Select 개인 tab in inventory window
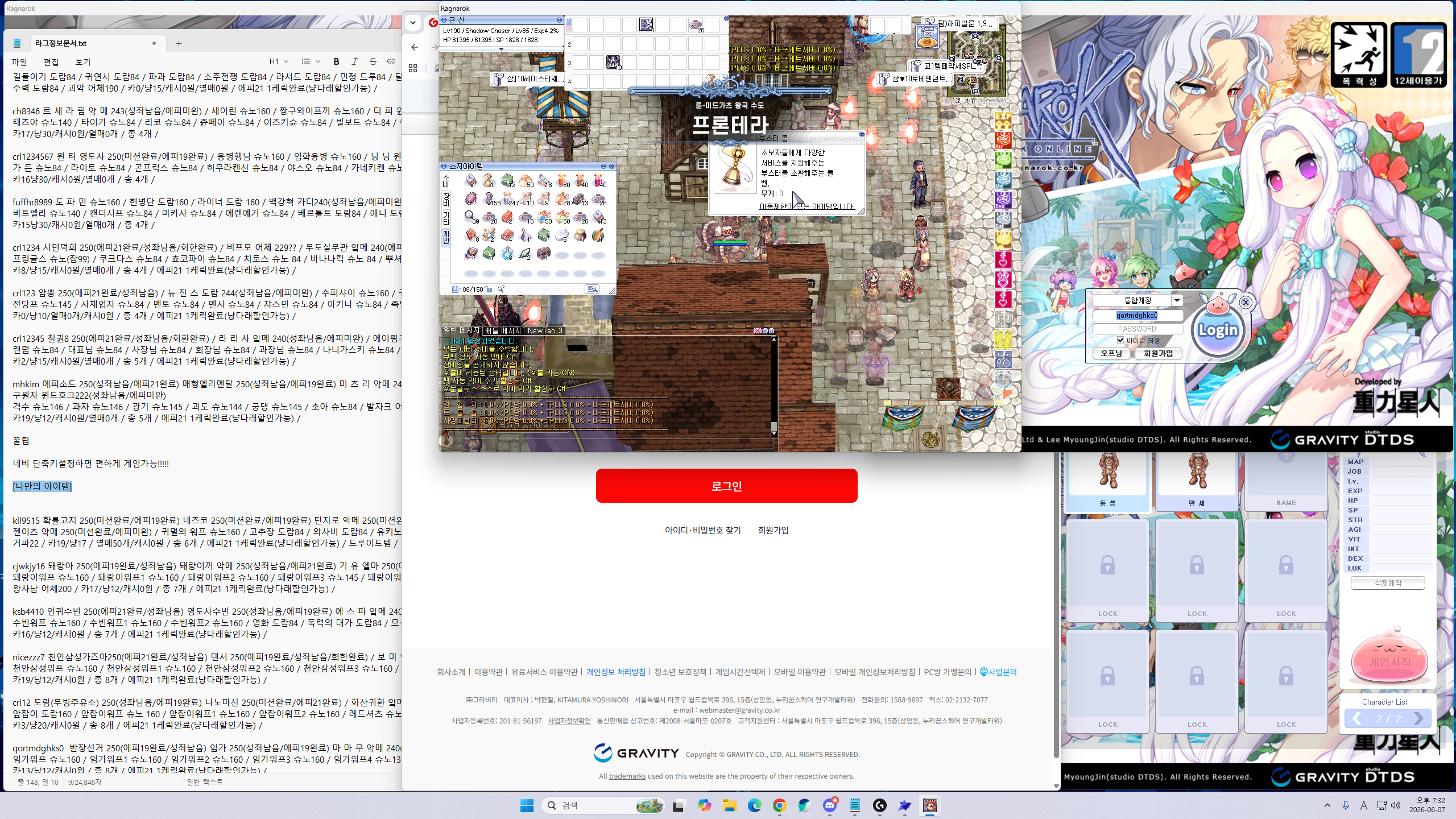1456x819 pixels. [446, 237]
